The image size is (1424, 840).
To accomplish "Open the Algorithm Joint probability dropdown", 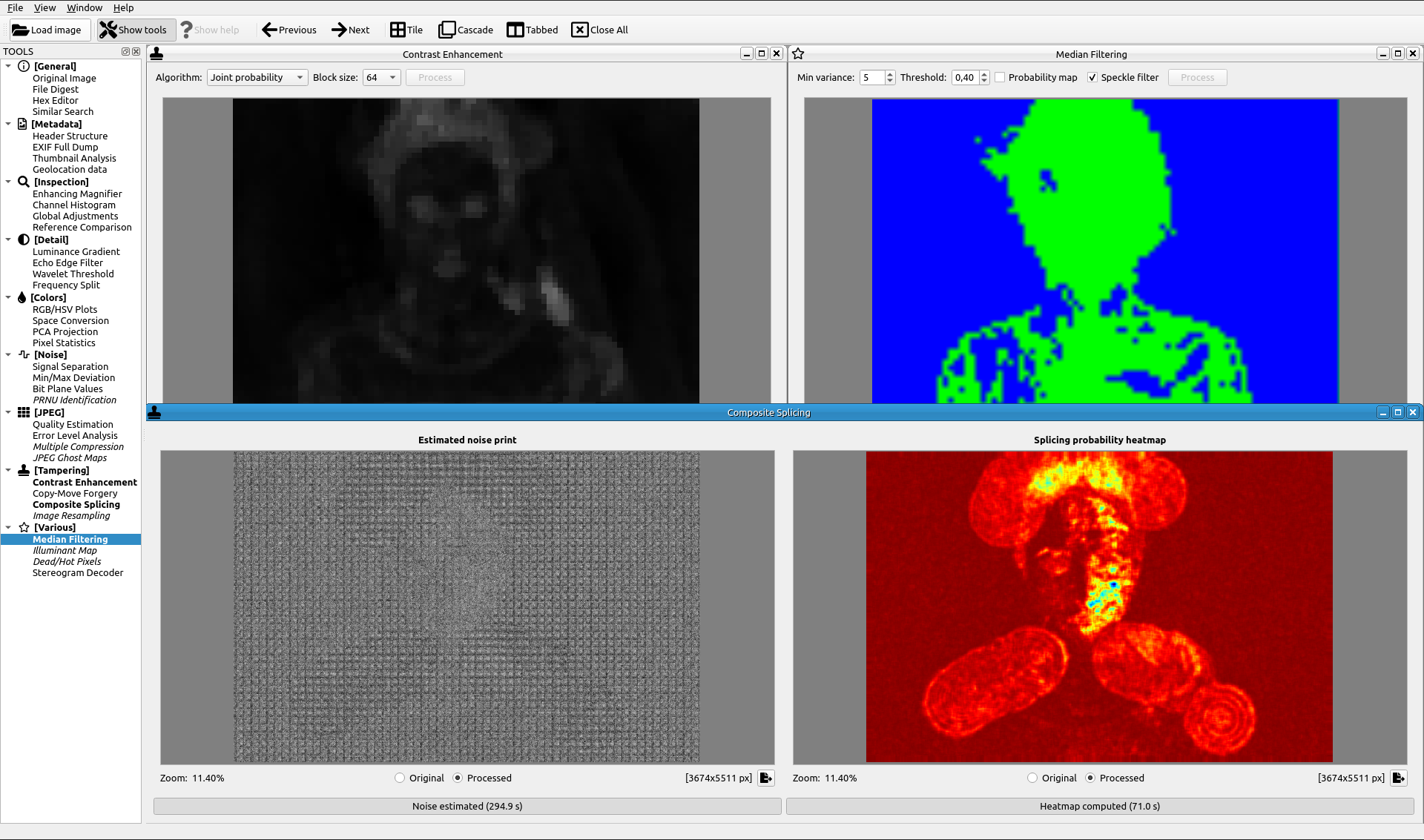I will click(257, 77).
